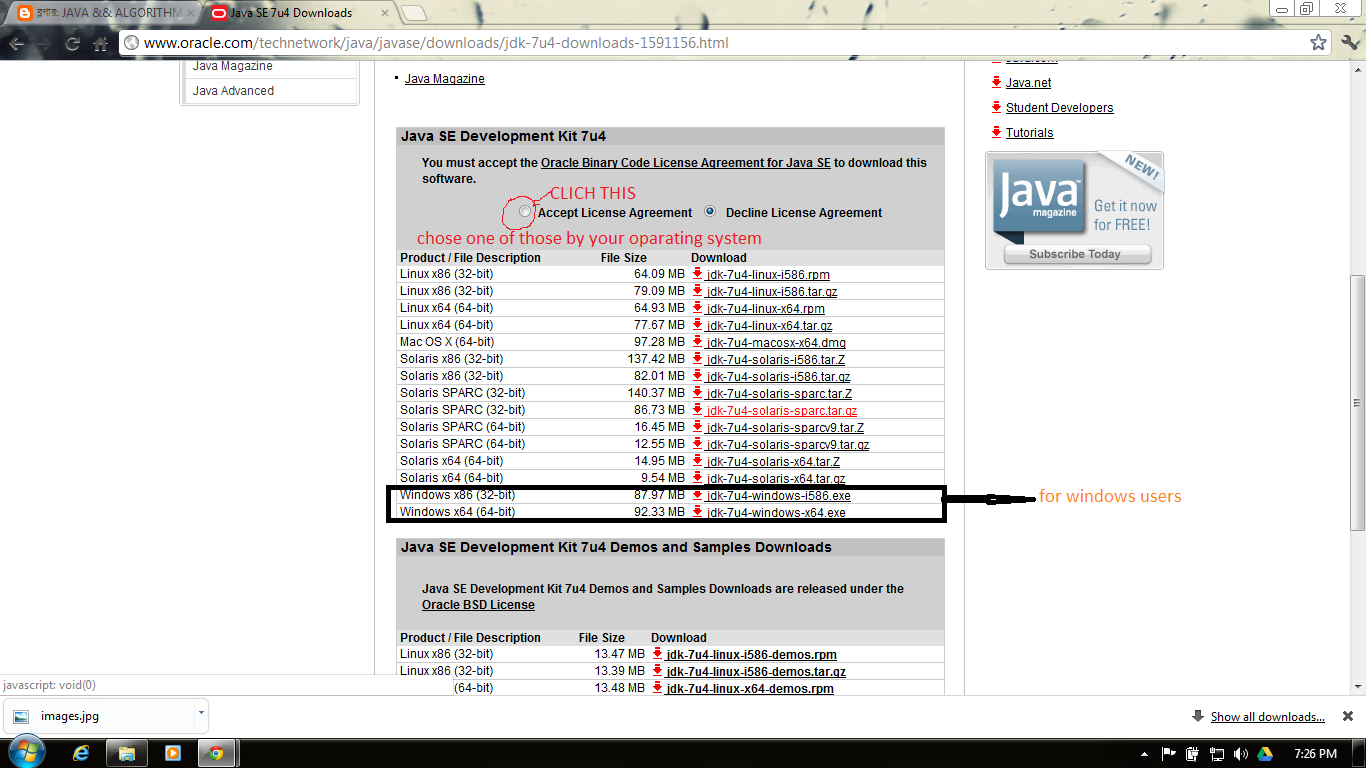Close the downloads bar
Screen dimensions: 1366x768
(x=1348, y=716)
